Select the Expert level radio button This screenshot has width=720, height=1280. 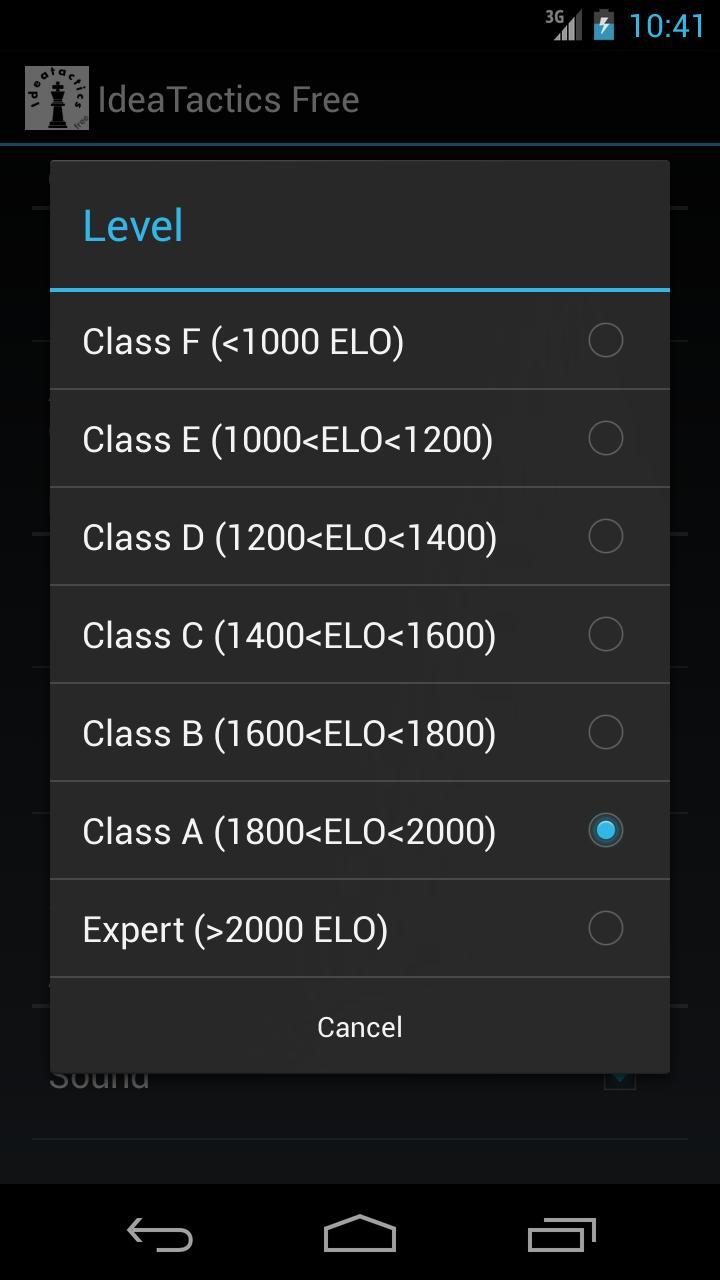pyautogui.click(x=605, y=928)
